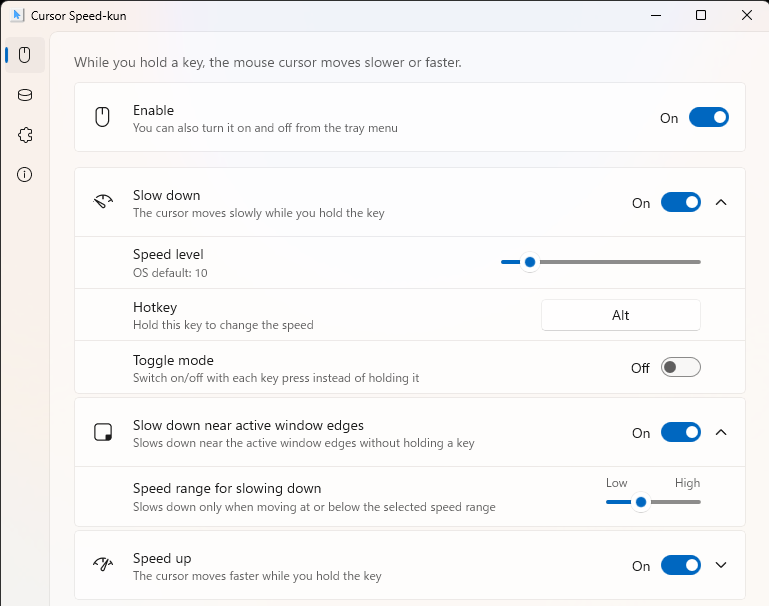Screen dimensions: 769x606
Task: Click the header text about holding a key
Action: [x=268, y=63]
